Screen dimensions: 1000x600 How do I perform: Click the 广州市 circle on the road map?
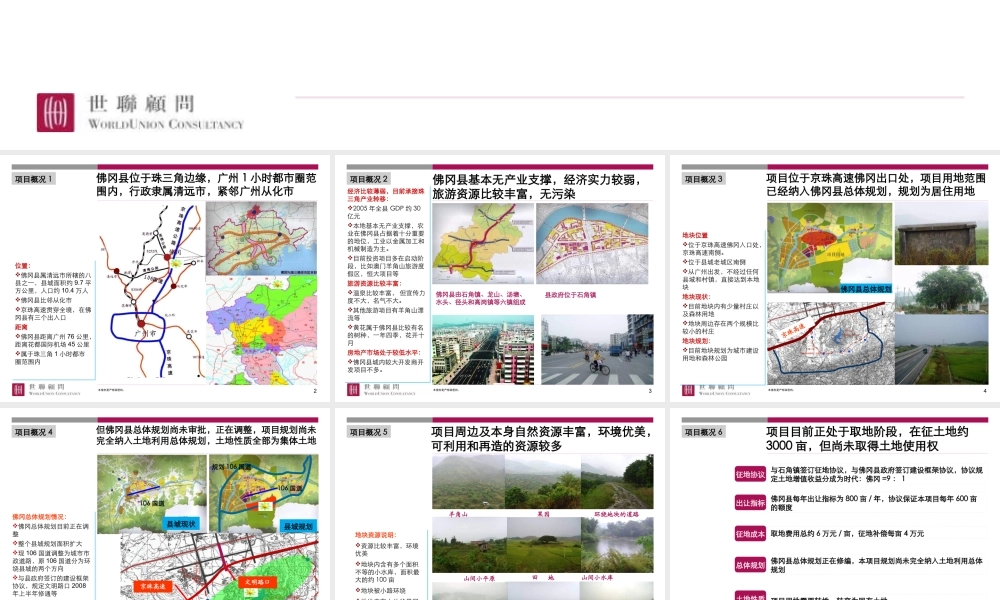click(x=138, y=328)
